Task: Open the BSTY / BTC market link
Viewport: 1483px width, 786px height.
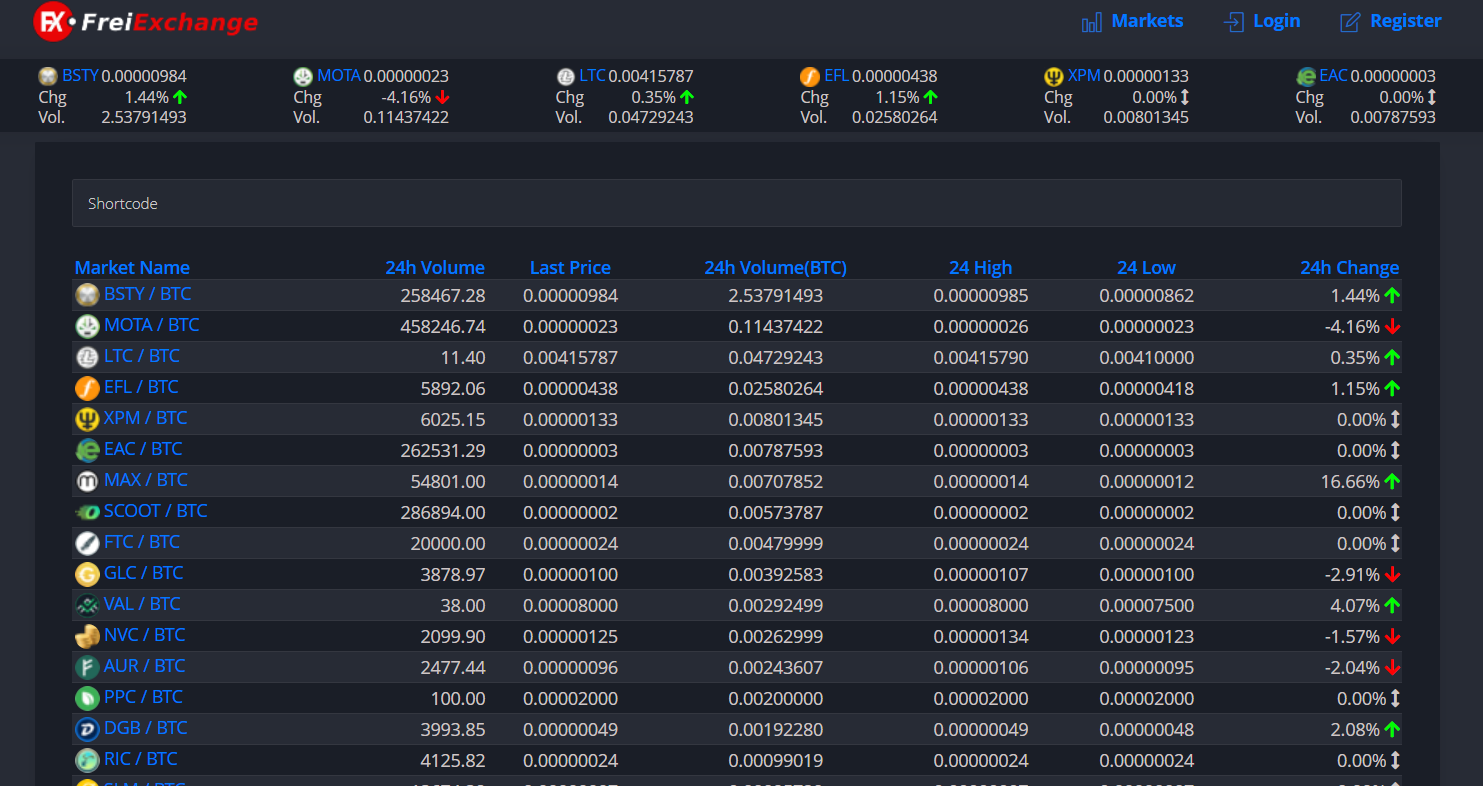Action: (147, 294)
